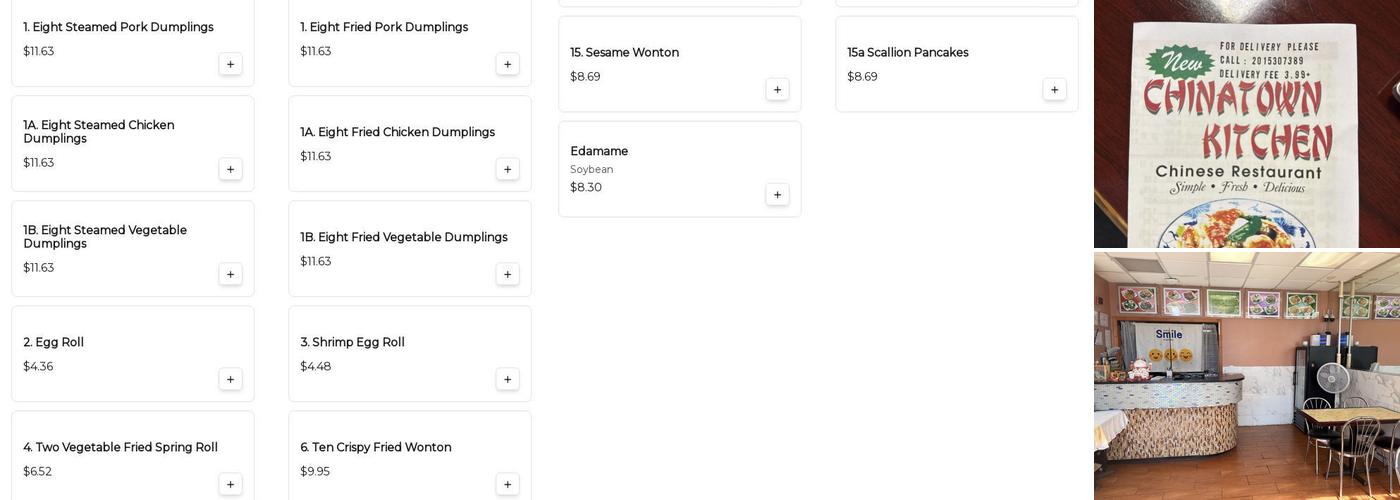Viewport: 1400px width, 500px height.
Task: Add Eight Fried Vegetable Dumplings
Action: (x=507, y=275)
